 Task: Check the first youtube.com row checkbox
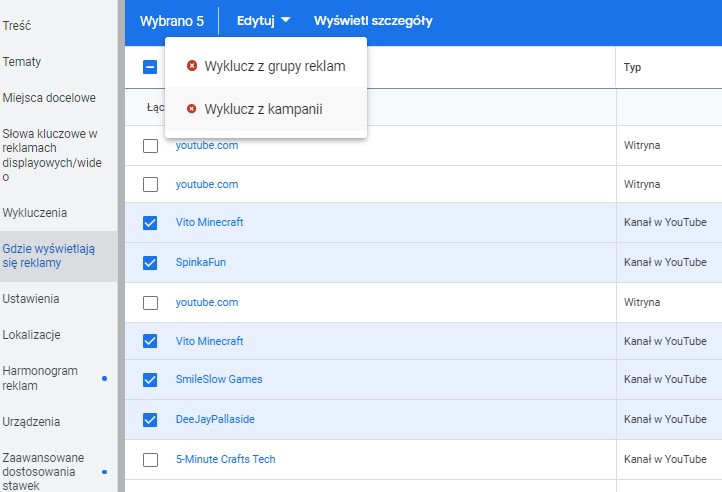tap(150, 146)
